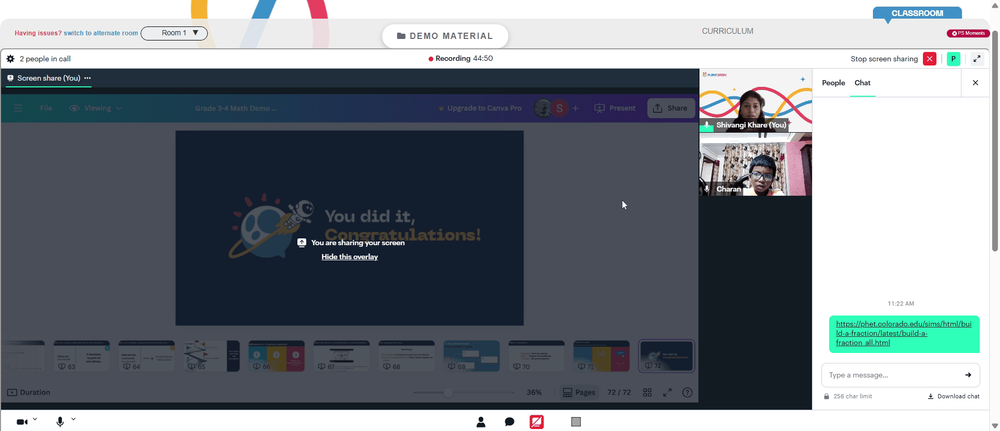
Task: Expand the Viewing mode dropdown
Action: pyautogui.click(x=96, y=108)
